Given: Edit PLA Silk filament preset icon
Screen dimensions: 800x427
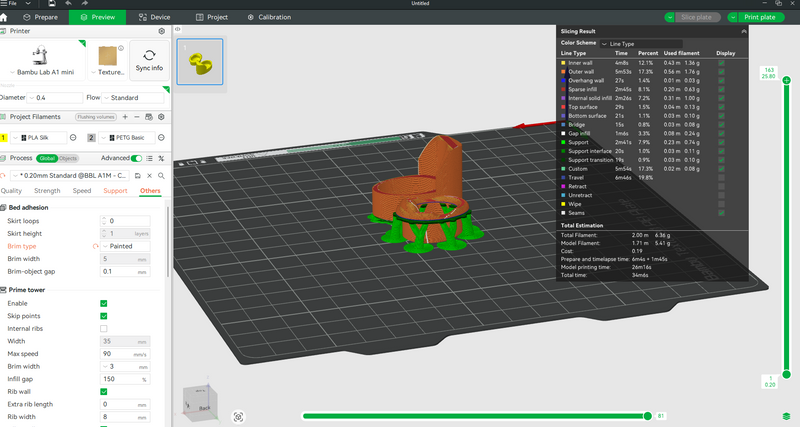Looking at the screenshot, I should tap(73, 138).
